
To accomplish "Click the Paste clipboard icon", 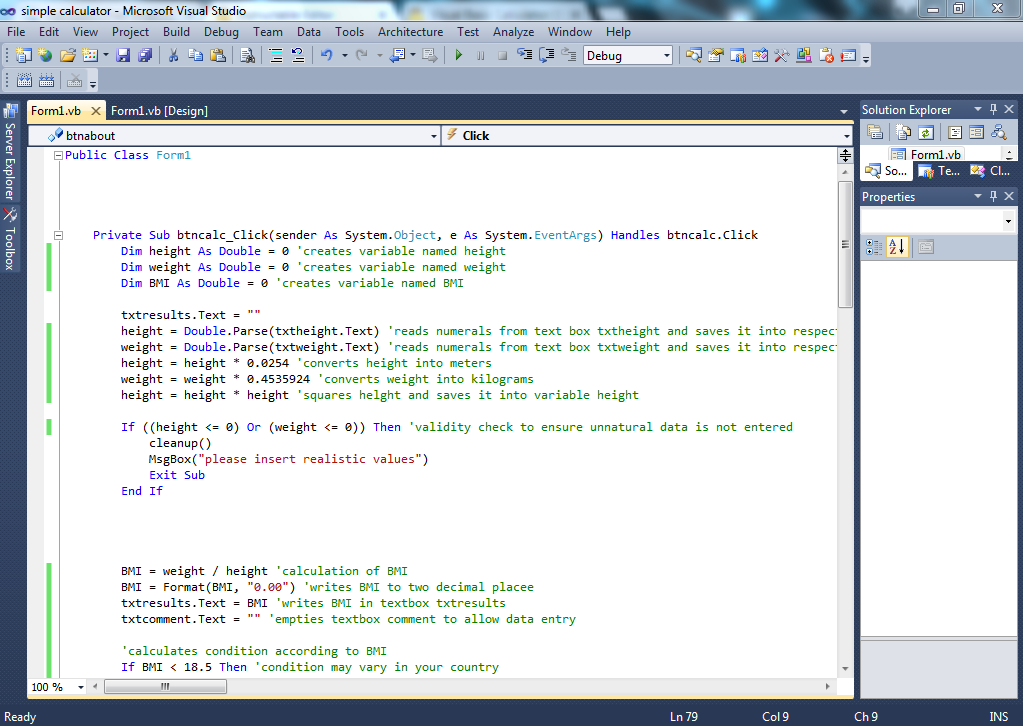I will (x=217, y=56).
